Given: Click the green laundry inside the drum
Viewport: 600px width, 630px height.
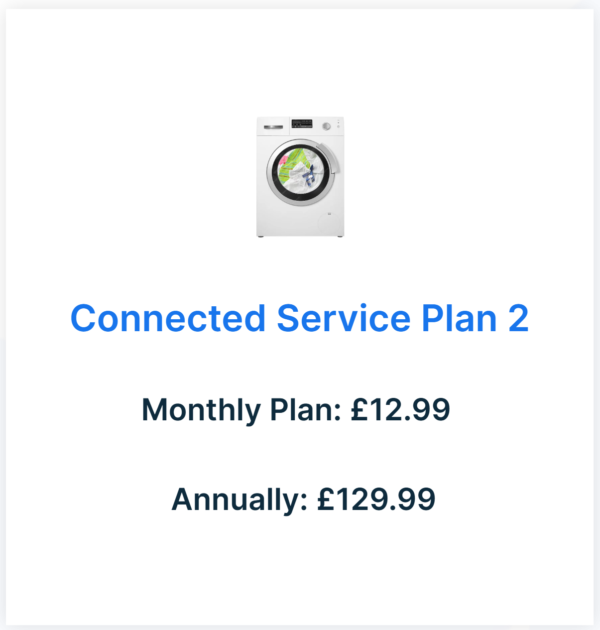Looking at the screenshot, I should tap(293, 162).
